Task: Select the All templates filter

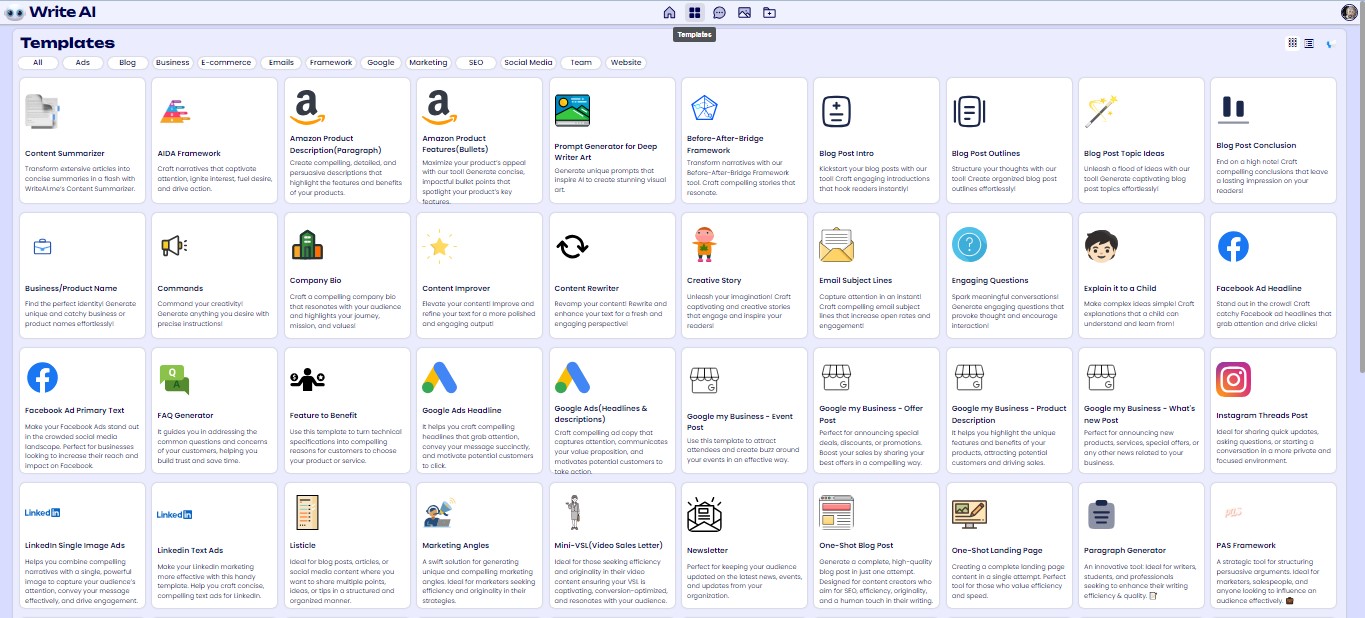Action: tap(37, 62)
